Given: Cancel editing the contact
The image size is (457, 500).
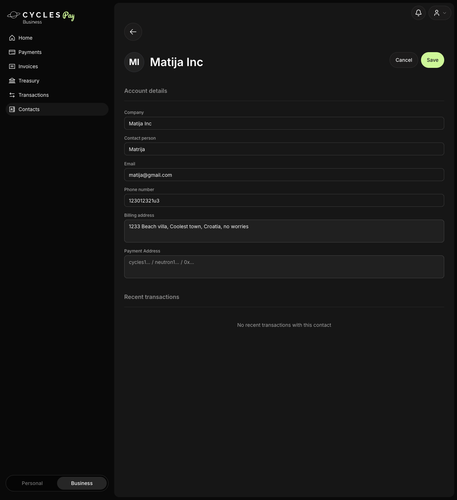Looking at the screenshot, I should point(404,60).
